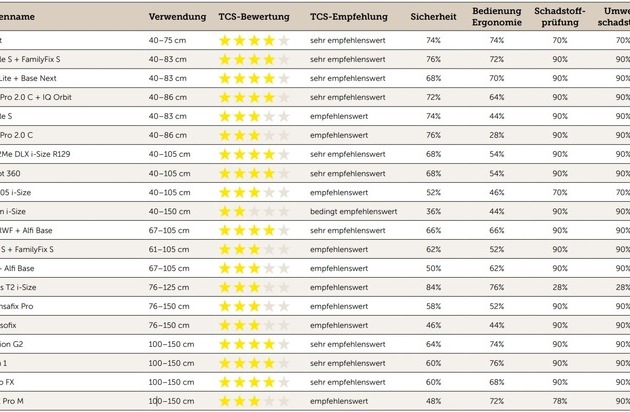Click the stars for Pro 2.0 C + IQ Orbit
The image size is (630, 412).
pos(254,98)
